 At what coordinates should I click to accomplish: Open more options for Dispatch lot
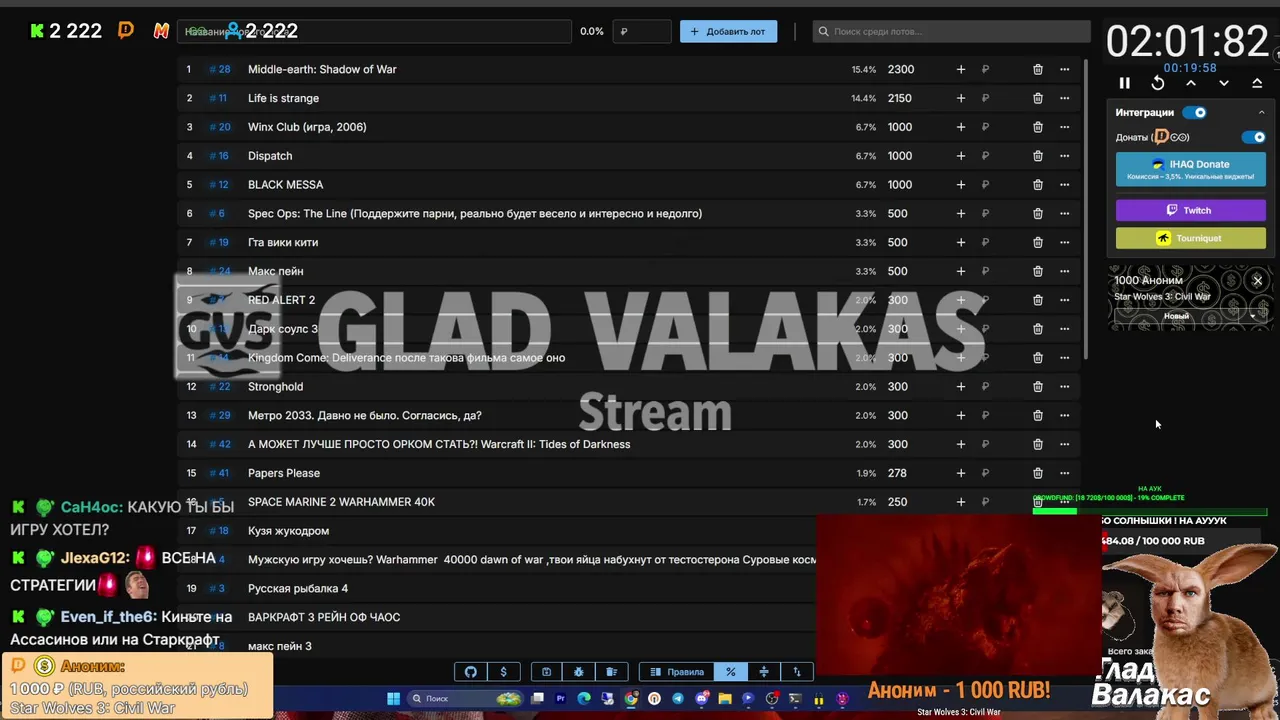click(1064, 156)
